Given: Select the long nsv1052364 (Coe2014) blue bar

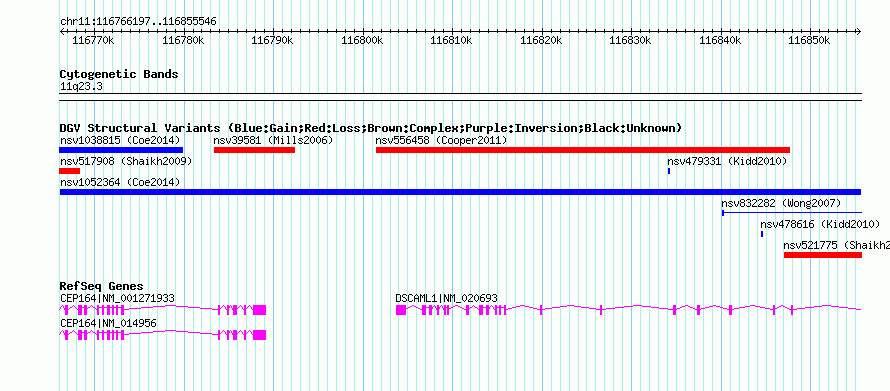Looking at the screenshot, I should pos(460,192).
